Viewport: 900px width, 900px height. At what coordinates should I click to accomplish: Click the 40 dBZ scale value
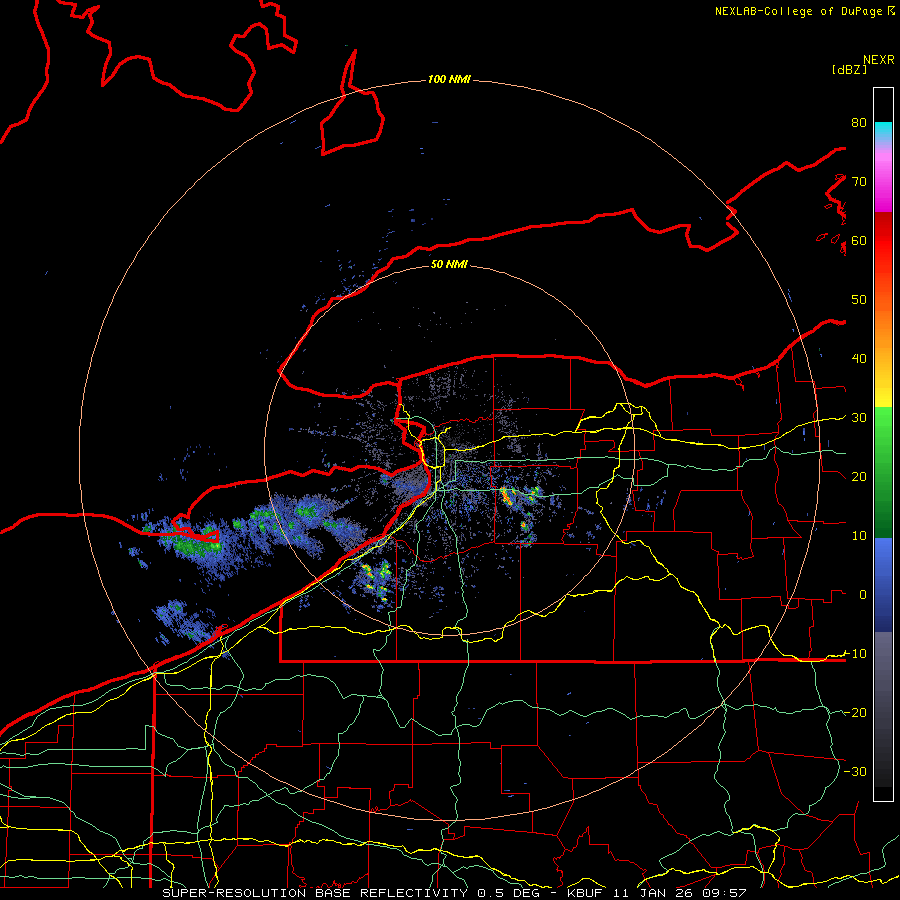coord(859,359)
